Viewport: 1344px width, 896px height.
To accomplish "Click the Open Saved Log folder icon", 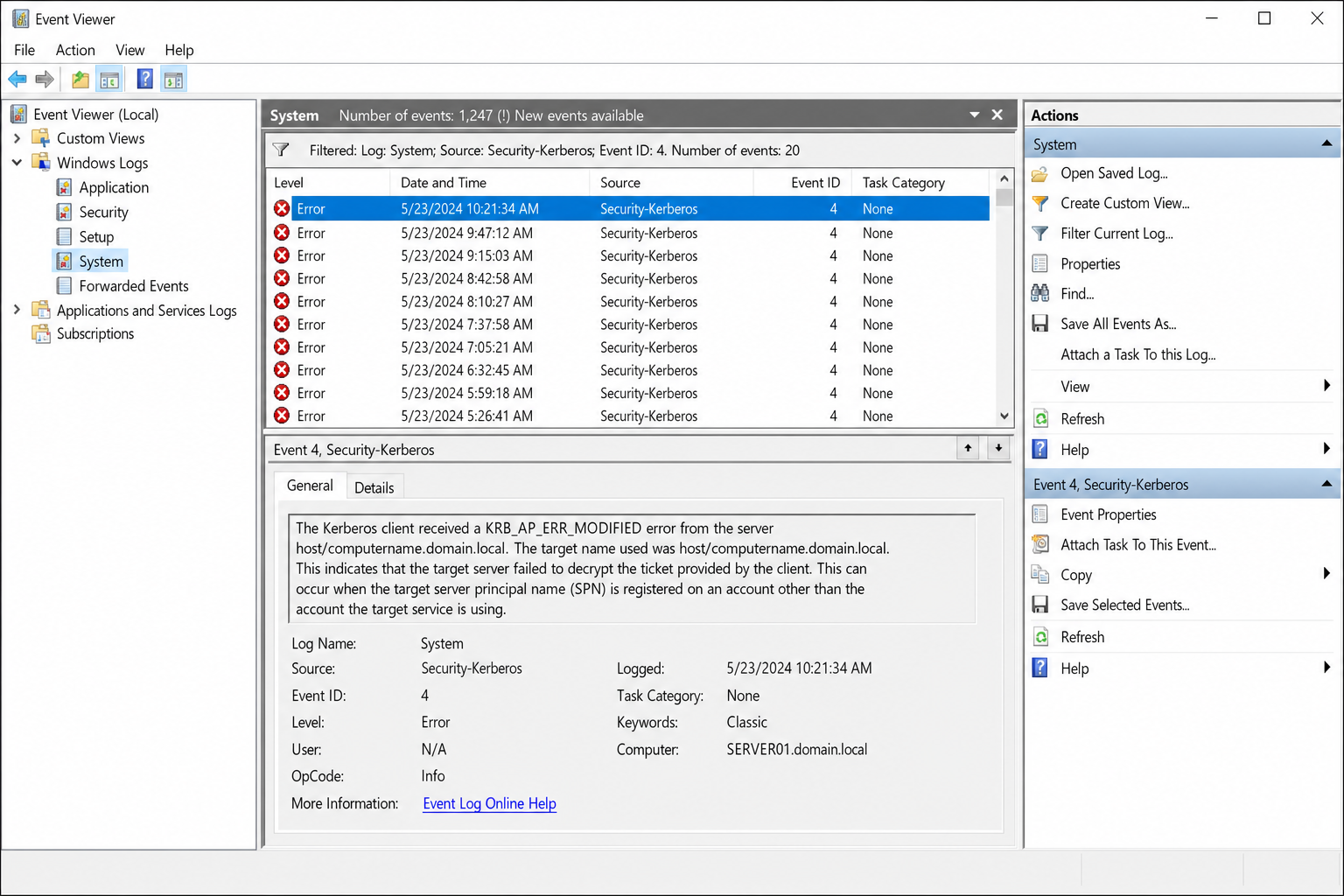I will 1040,173.
